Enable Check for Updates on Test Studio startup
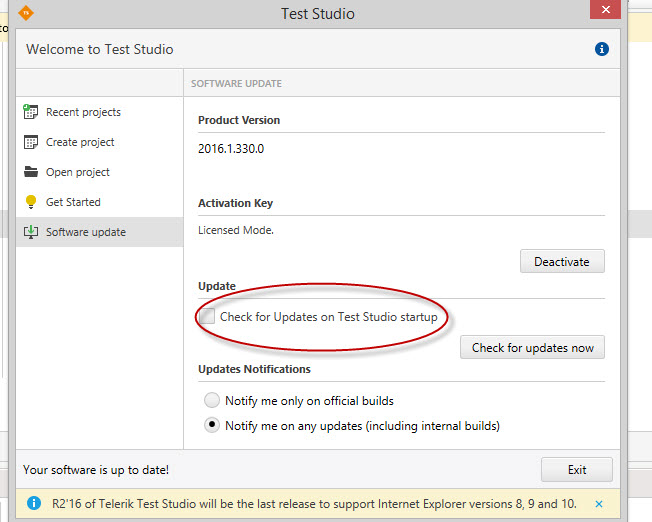Screen dimensions: 652x522 (x=208, y=317)
